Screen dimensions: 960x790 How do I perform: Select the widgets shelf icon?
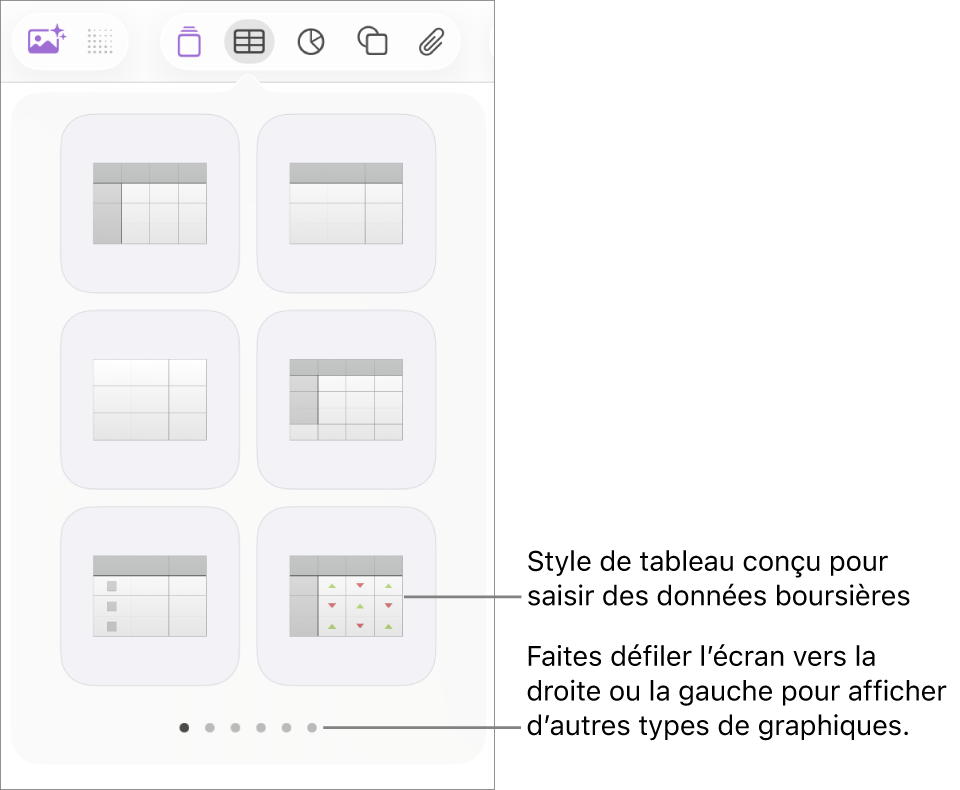point(188,41)
